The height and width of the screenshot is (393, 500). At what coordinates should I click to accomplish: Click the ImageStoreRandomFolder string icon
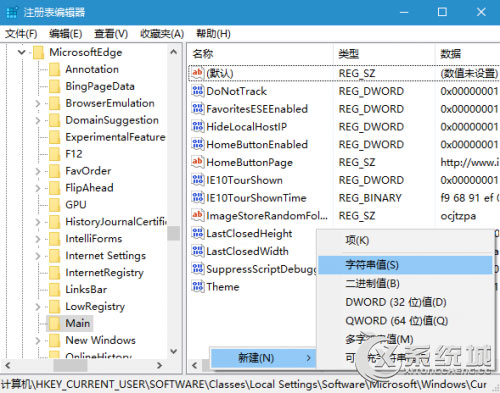pyautogui.click(x=197, y=215)
